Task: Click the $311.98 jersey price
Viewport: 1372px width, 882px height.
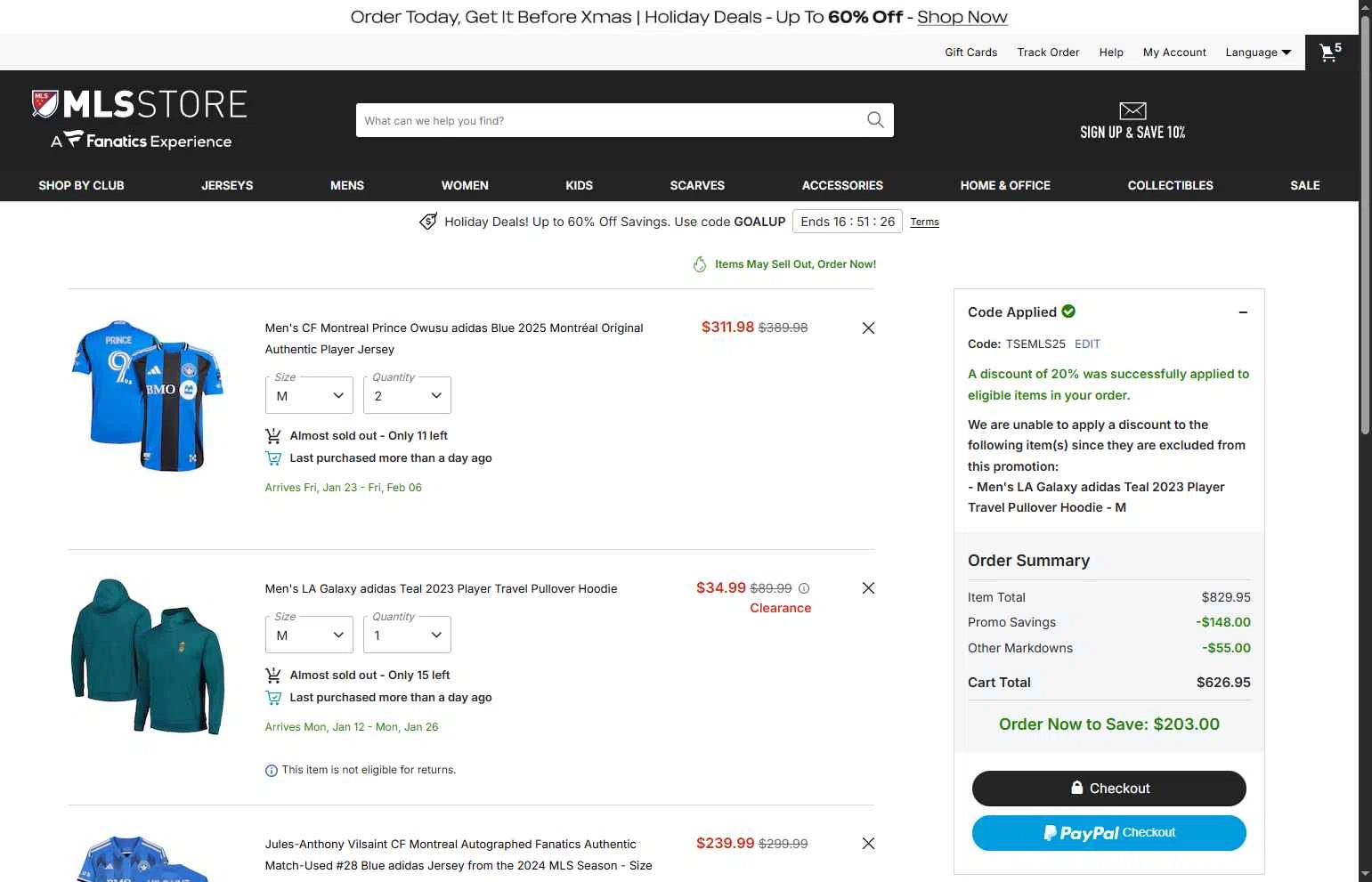Action: (x=727, y=328)
